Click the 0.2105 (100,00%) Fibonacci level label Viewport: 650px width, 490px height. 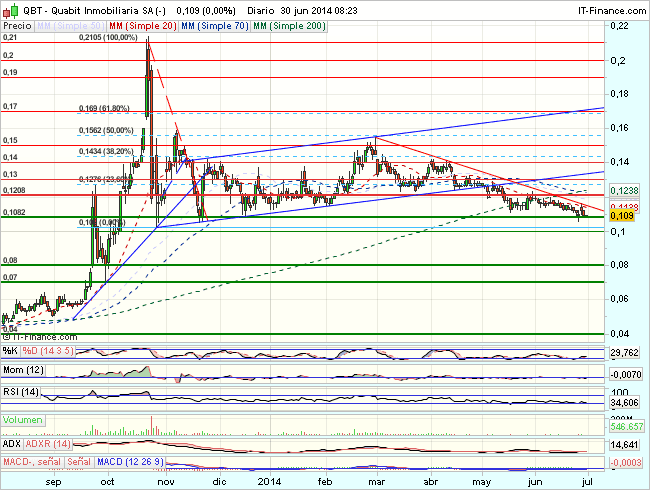point(107,37)
